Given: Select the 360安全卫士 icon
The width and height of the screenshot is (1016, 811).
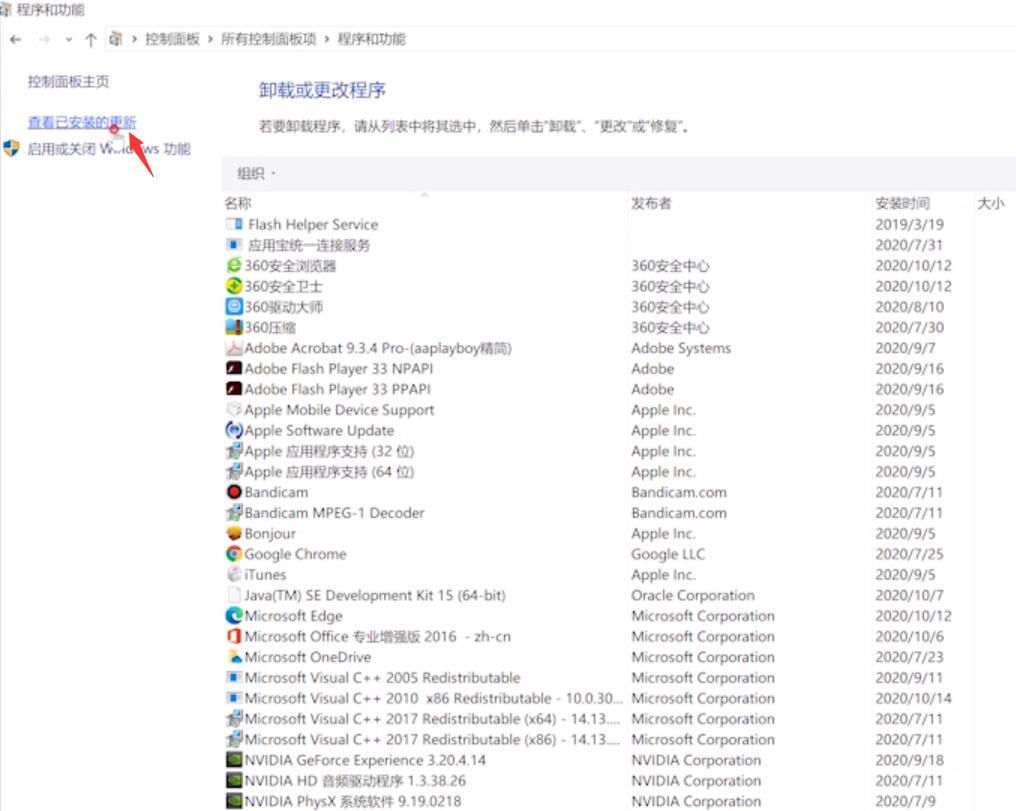Looking at the screenshot, I should [x=233, y=286].
